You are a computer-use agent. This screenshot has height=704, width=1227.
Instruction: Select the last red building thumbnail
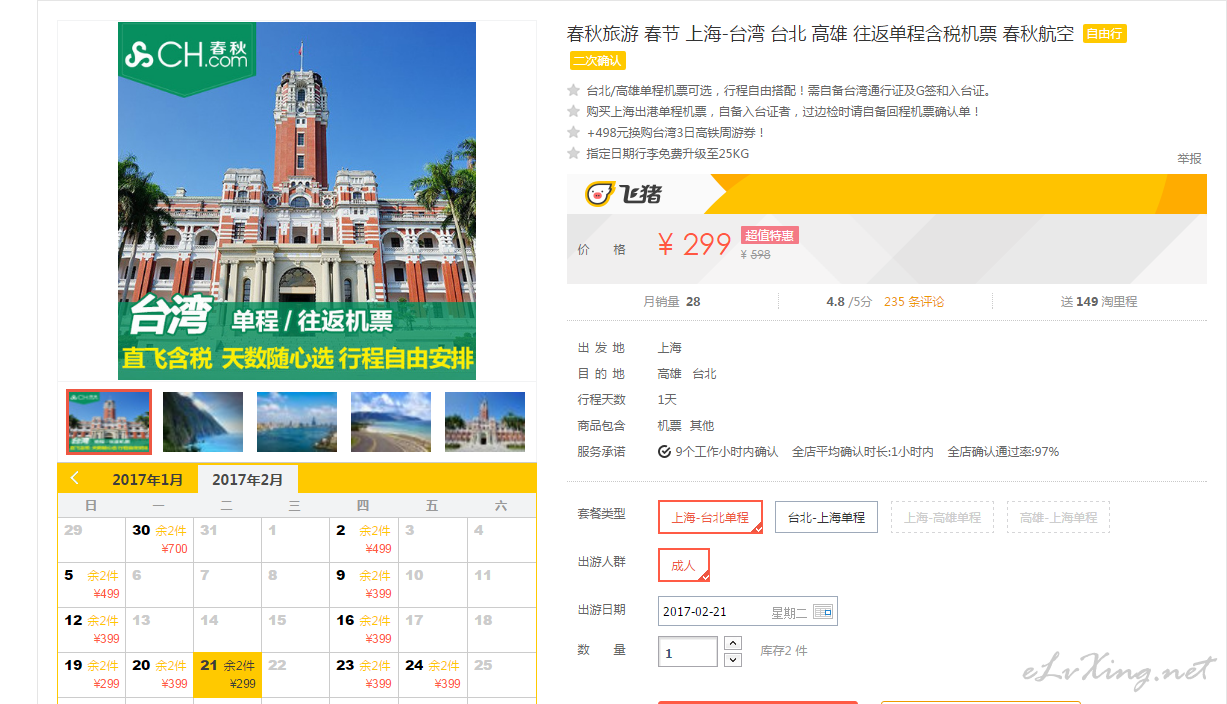pos(485,421)
